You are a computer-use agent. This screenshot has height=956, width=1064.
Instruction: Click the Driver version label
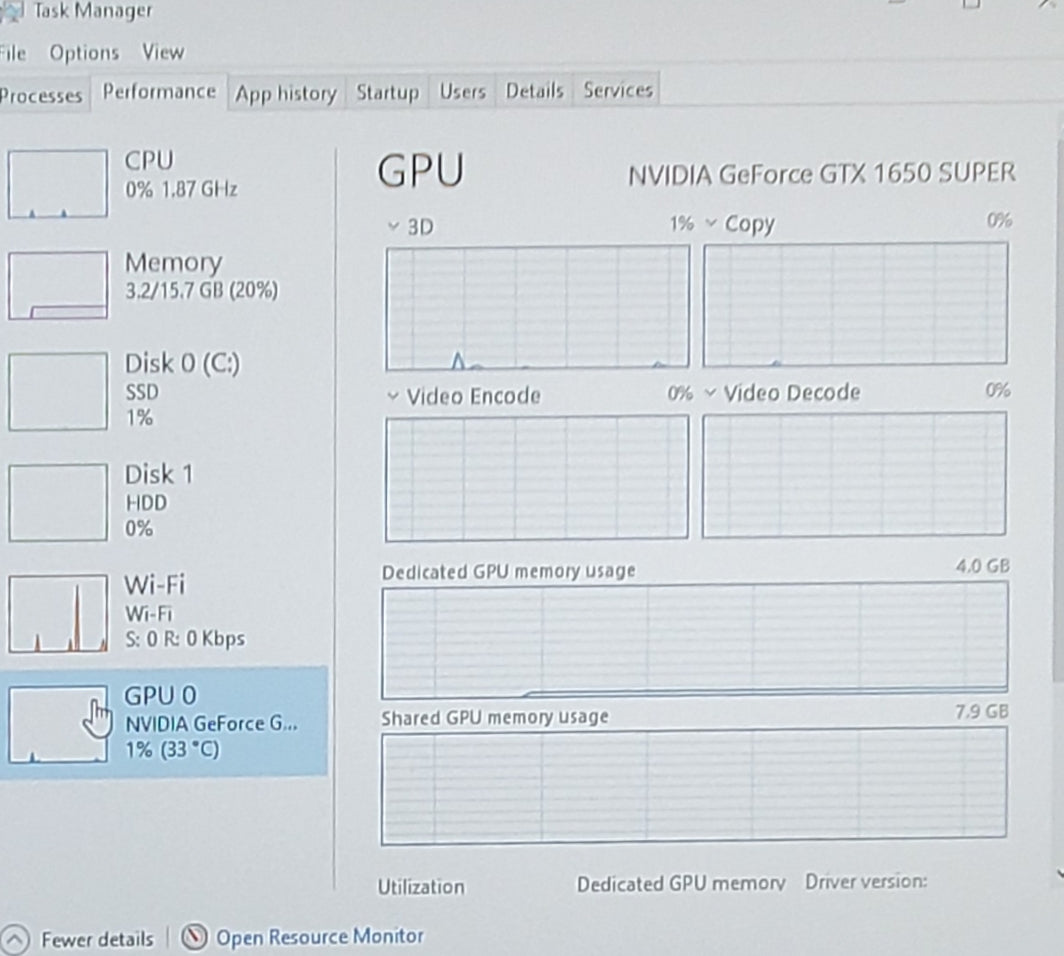(x=866, y=881)
